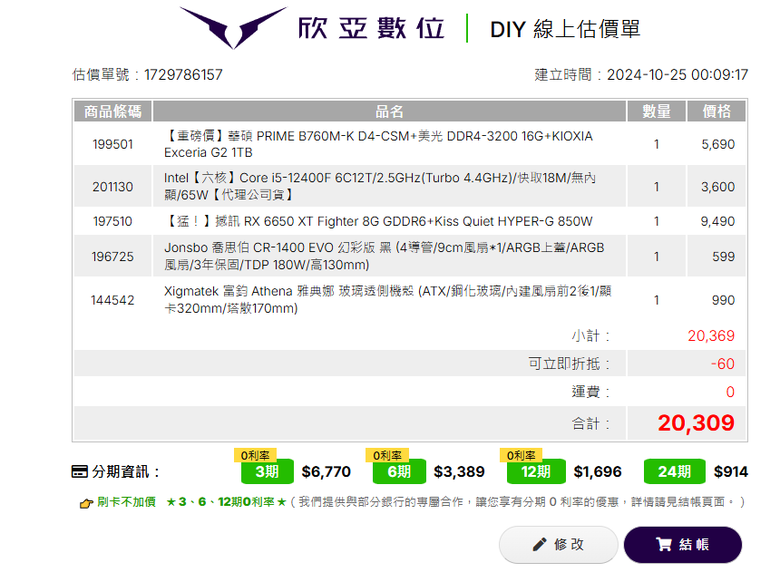The image size is (780, 582).
Task: Click the 0利率 badge above 3期
Action: point(255,455)
